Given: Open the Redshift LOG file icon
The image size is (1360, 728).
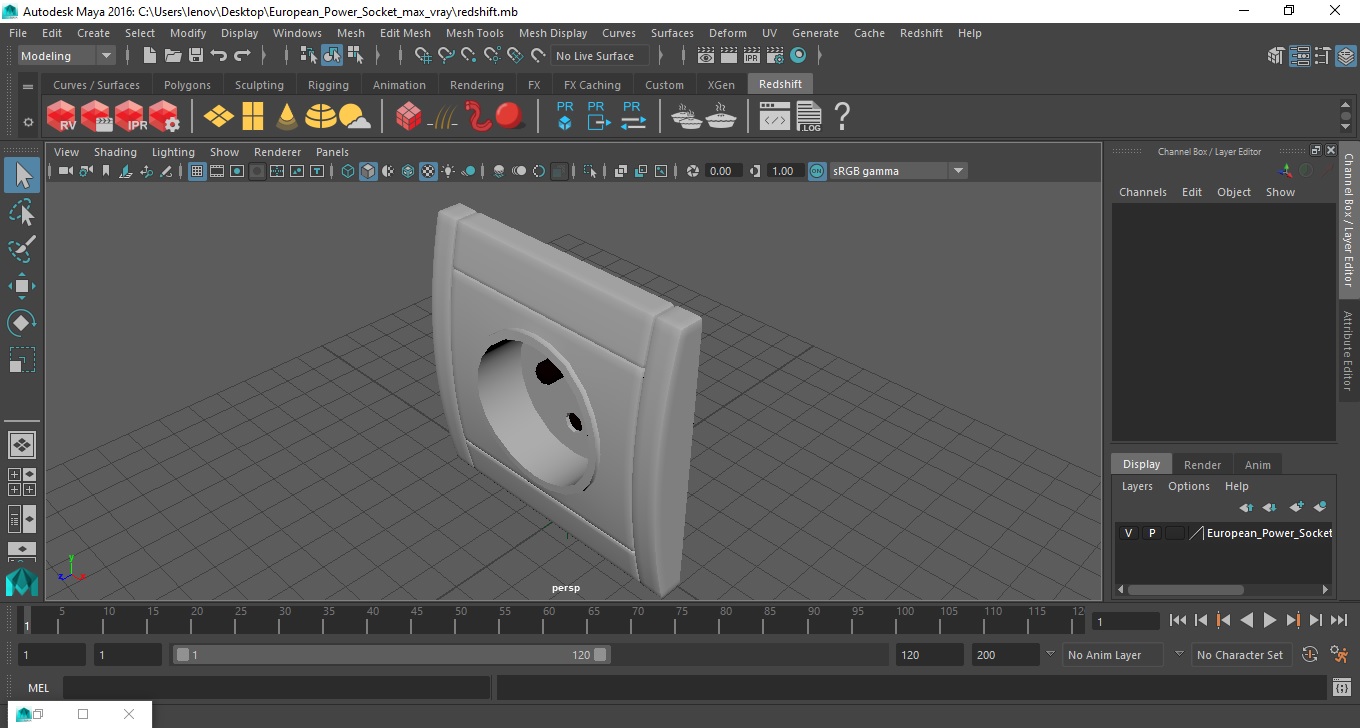Looking at the screenshot, I should click(809, 117).
